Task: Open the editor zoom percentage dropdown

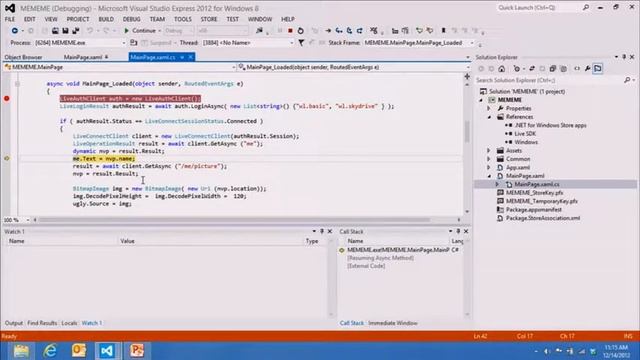Action: (x=28, y=220)
